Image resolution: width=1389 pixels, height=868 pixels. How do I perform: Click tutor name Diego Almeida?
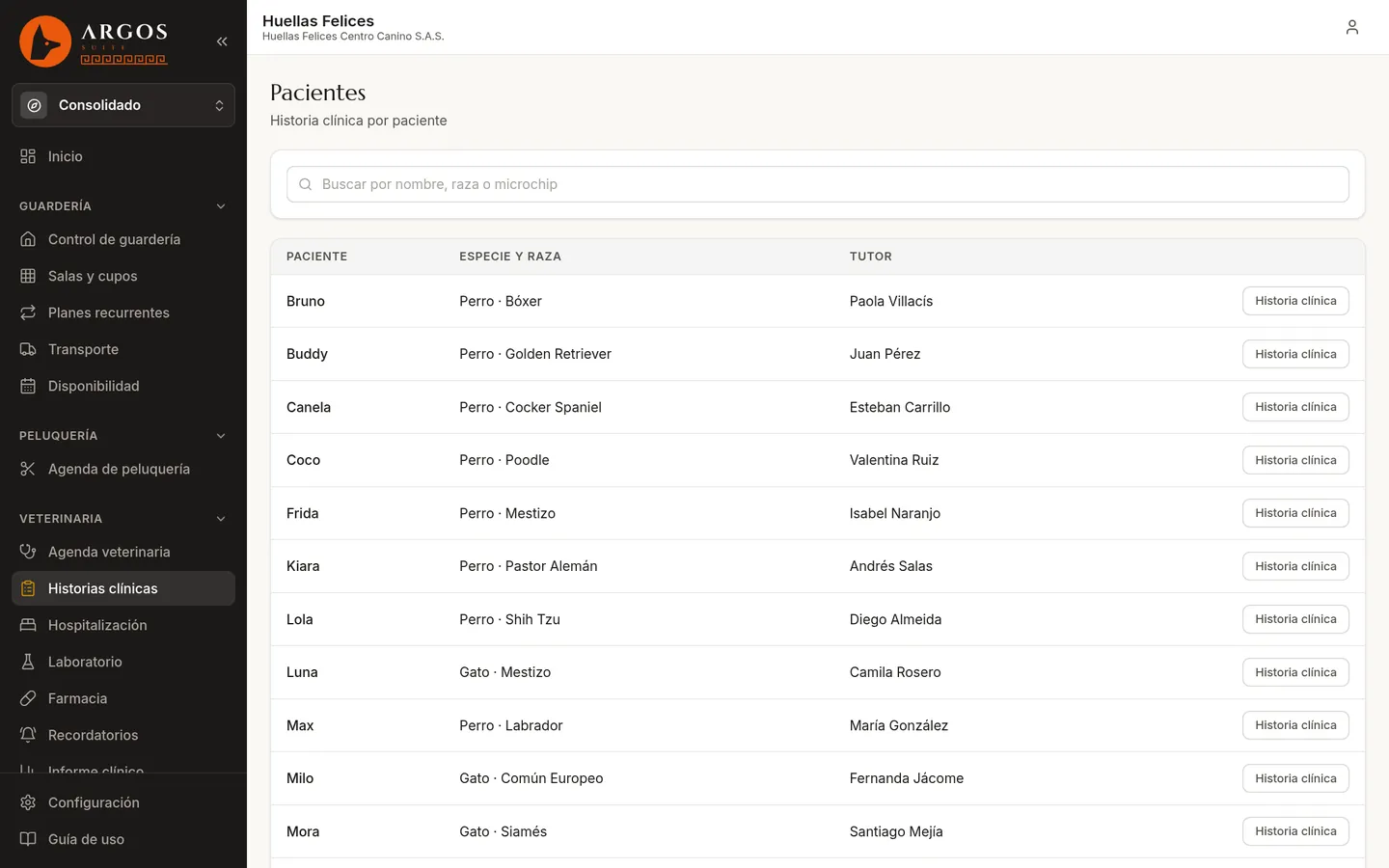click(x=895, y=619)
